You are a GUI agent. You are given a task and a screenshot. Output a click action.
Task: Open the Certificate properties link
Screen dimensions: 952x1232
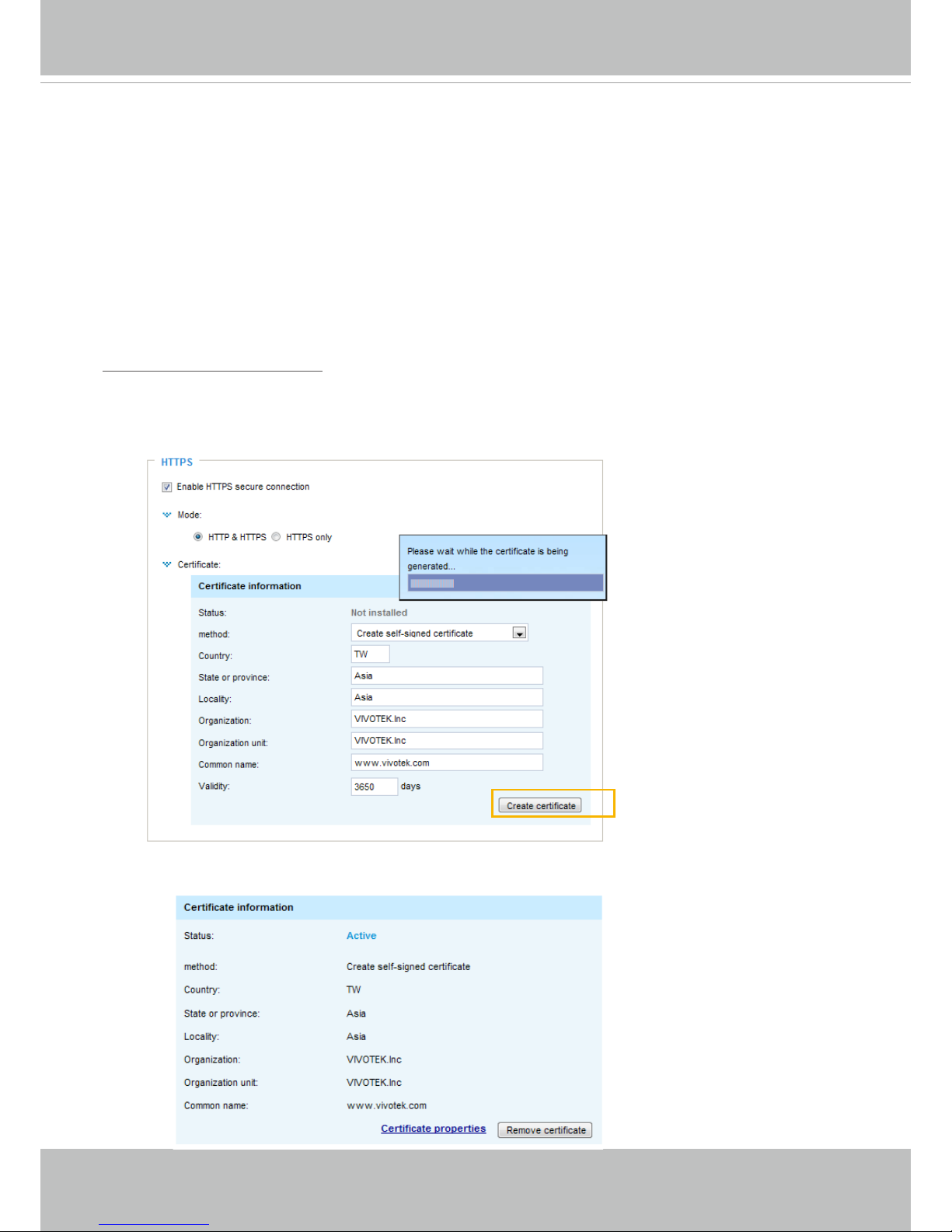pyautogui.click(x=433, y=1129)
